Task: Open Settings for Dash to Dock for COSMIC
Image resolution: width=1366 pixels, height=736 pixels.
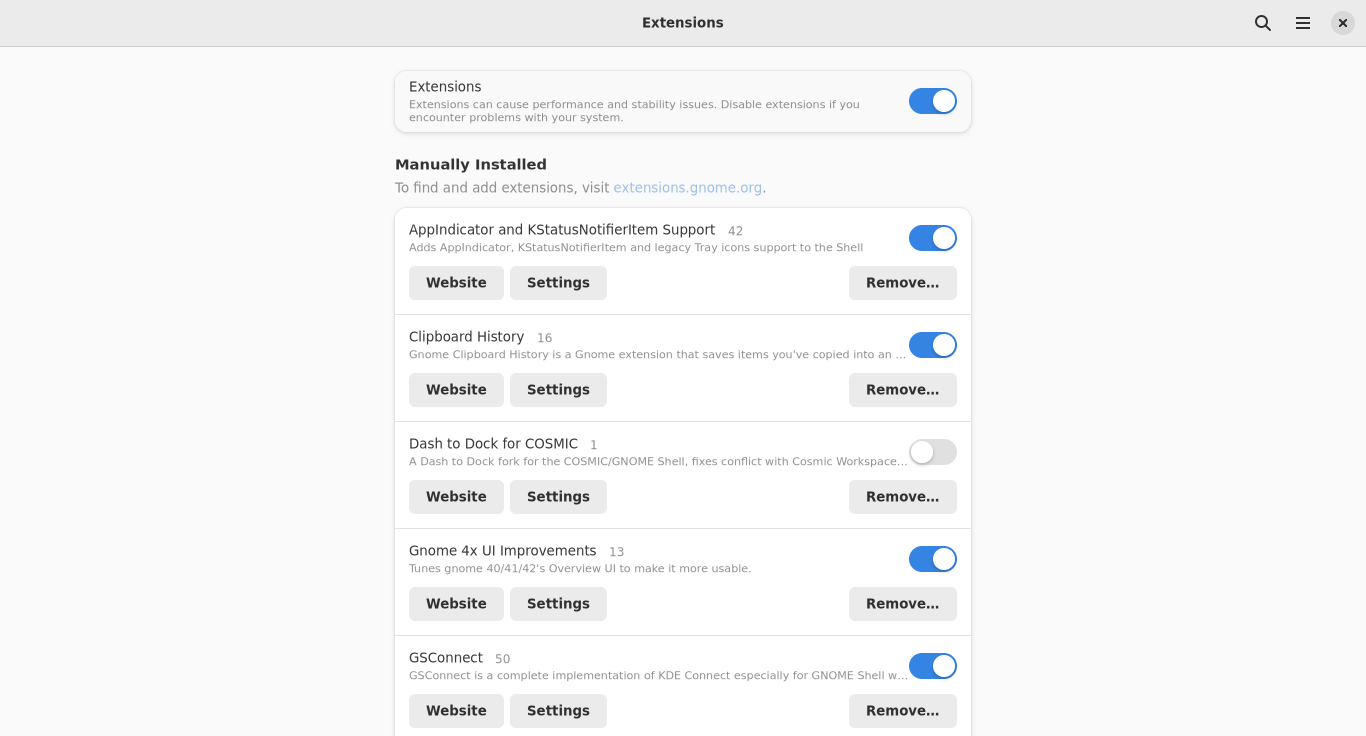Action: point(558,496)
